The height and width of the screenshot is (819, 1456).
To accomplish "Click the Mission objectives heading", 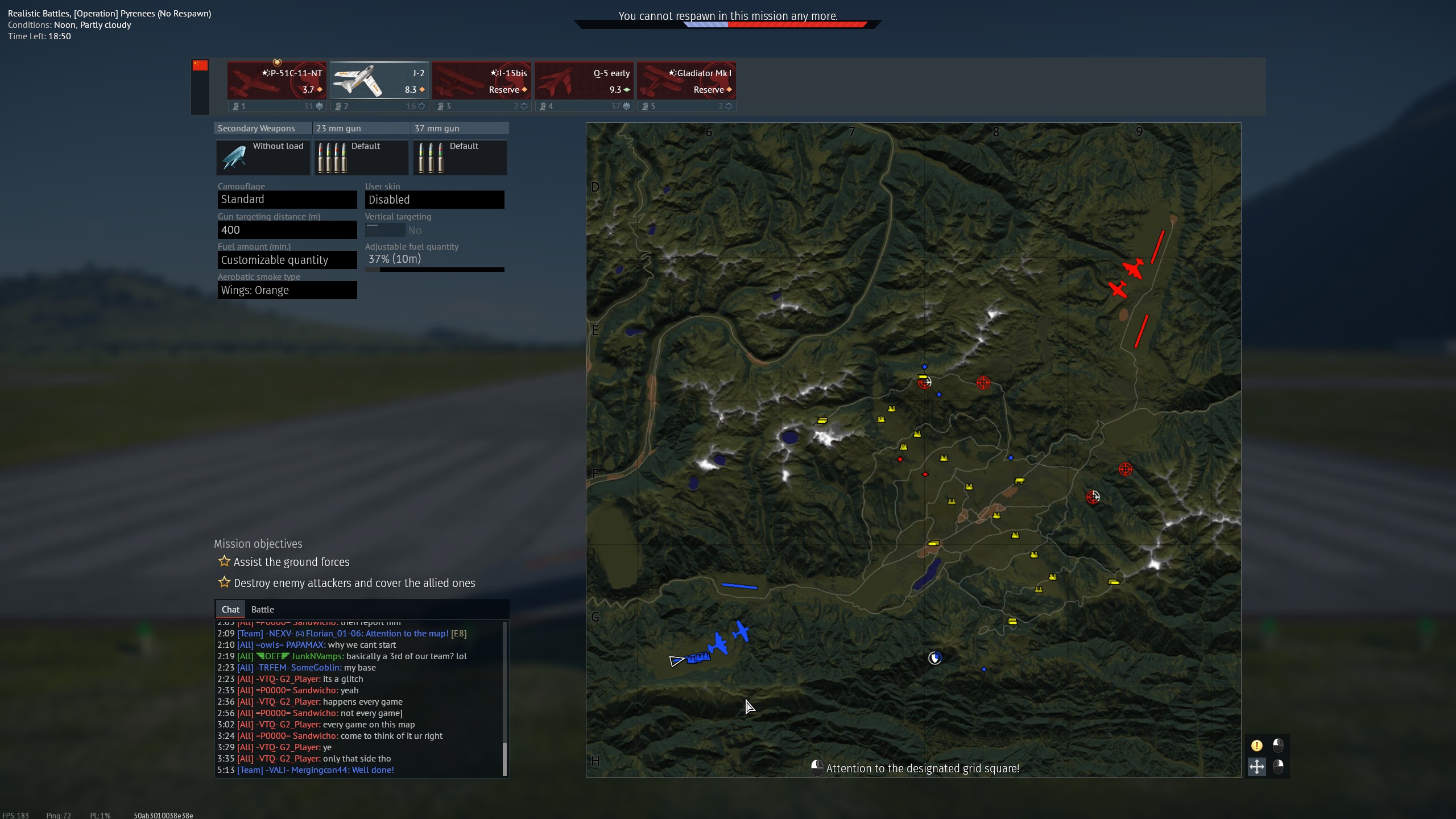I will tap(258, 544).
